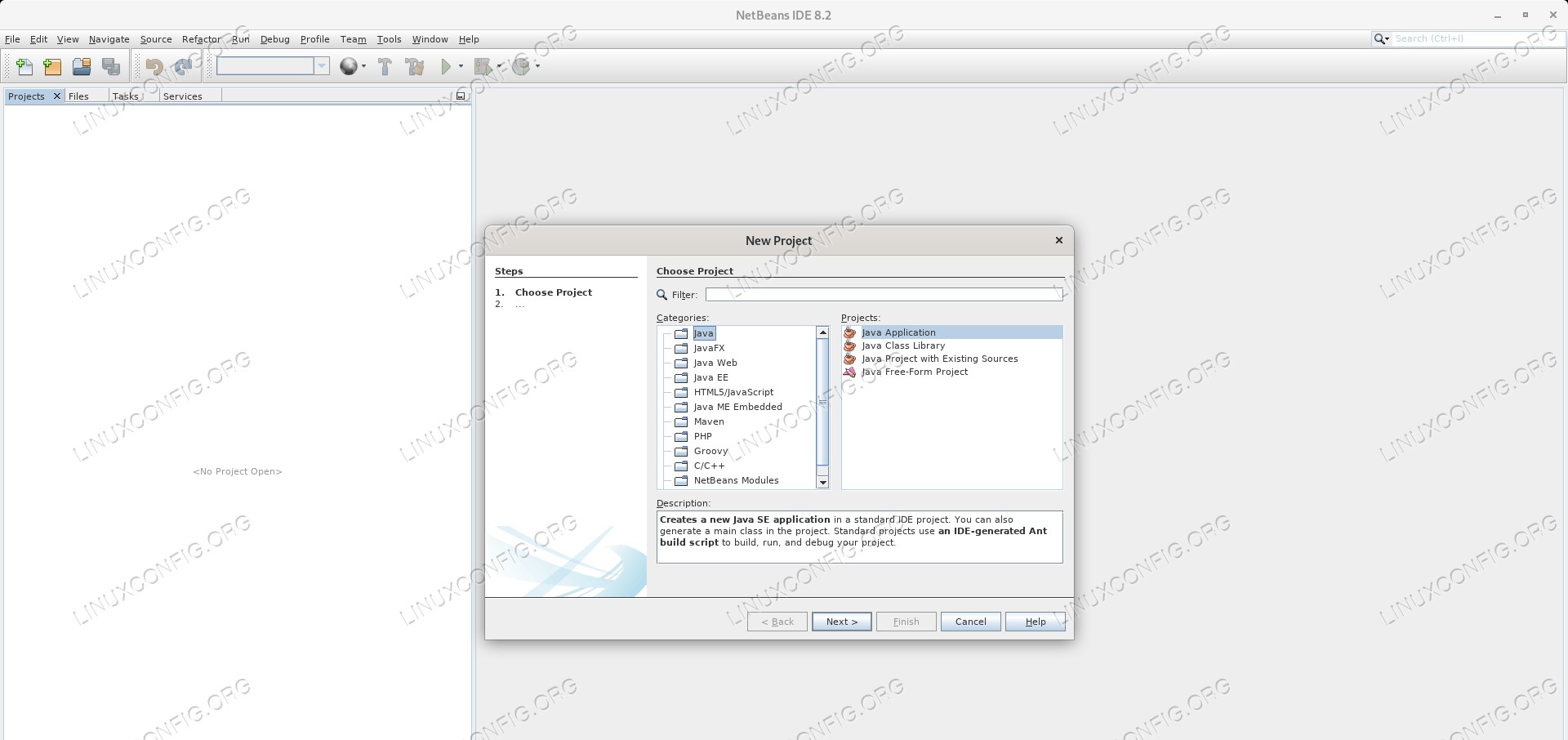
Task: Click the Existing Sources project icon
Action: [850, 359]
